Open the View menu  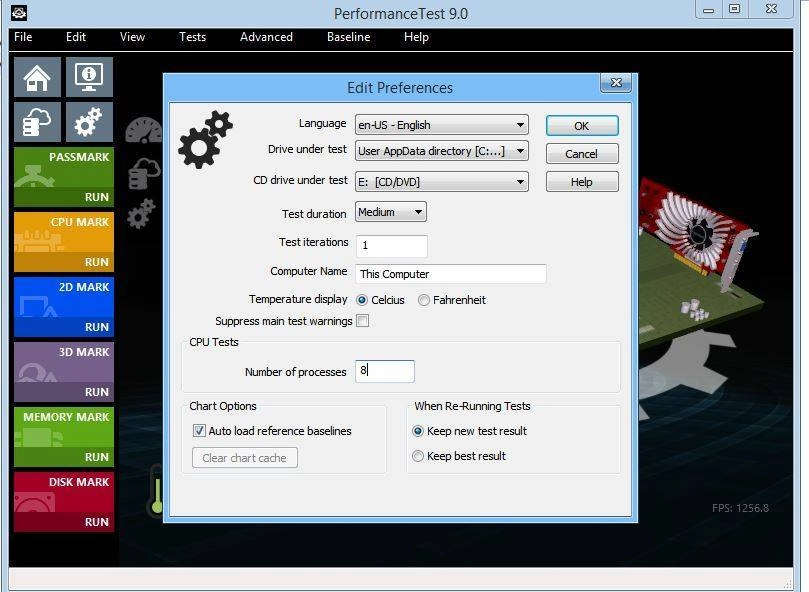coord(133,37)
